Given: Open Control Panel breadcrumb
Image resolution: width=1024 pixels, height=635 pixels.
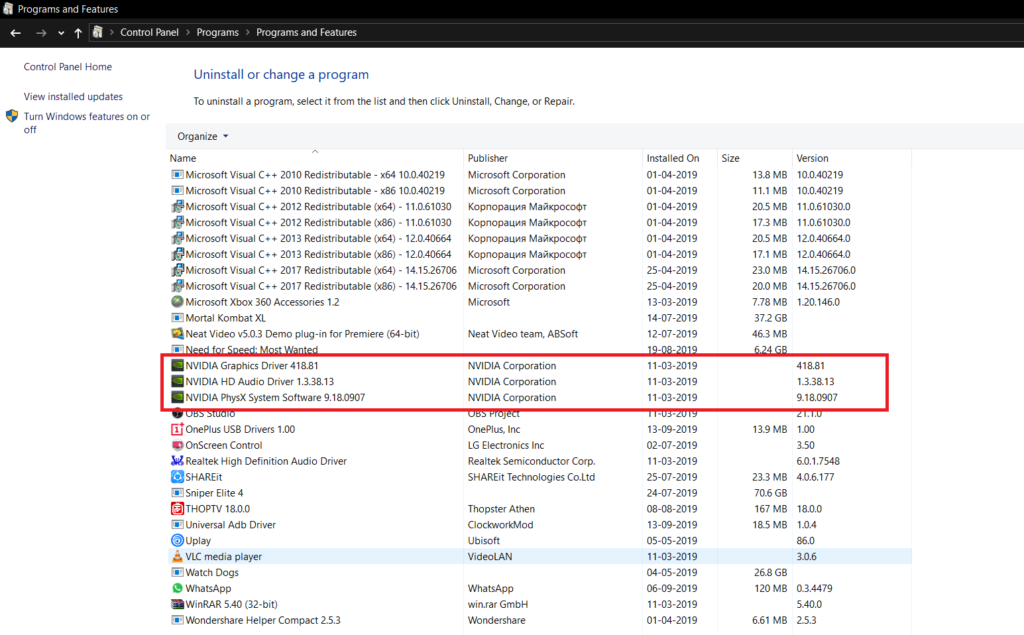Looking at the screenshot, I should pos(149,32).
